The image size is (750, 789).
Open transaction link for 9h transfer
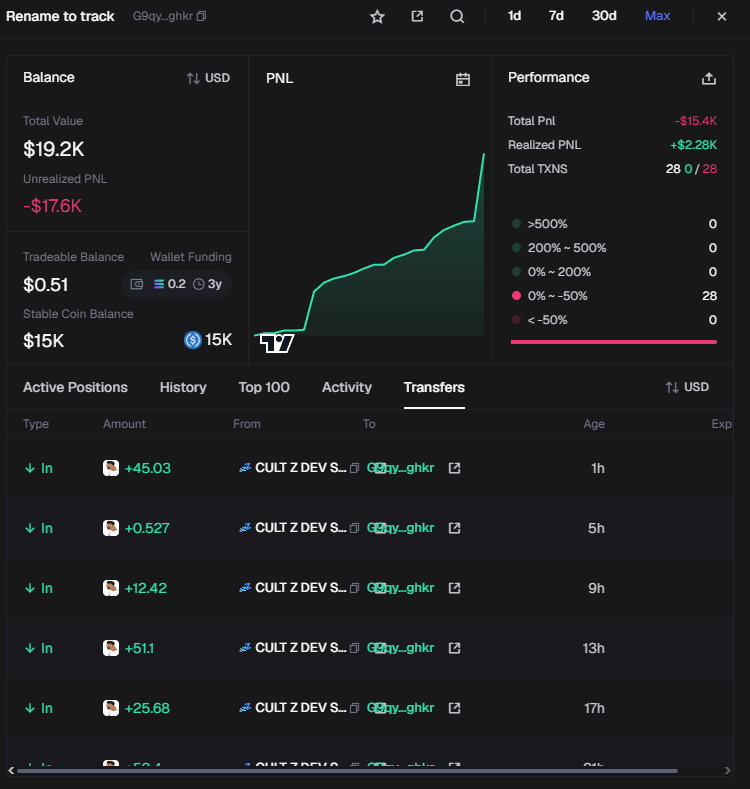tap(455, 588)
